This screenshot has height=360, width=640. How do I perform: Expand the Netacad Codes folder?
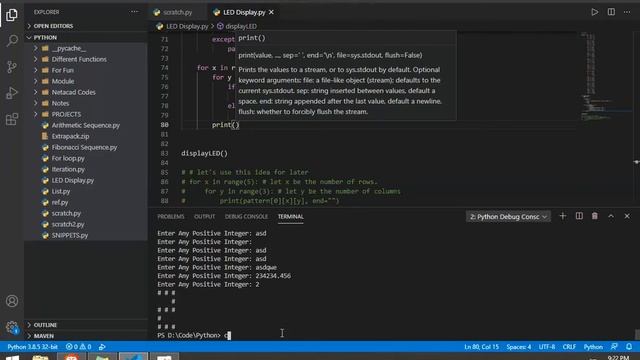point(86,92)
